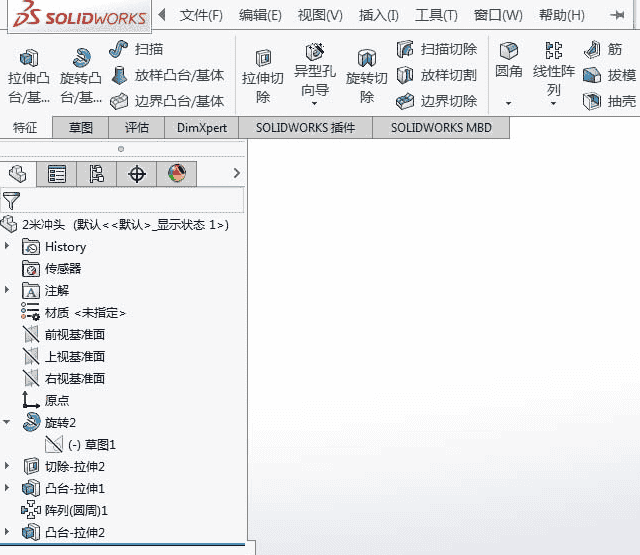Open the Hole Wizard (异型孔向导) tool
This screenshot has width=640, height=555.
point(315,52)
